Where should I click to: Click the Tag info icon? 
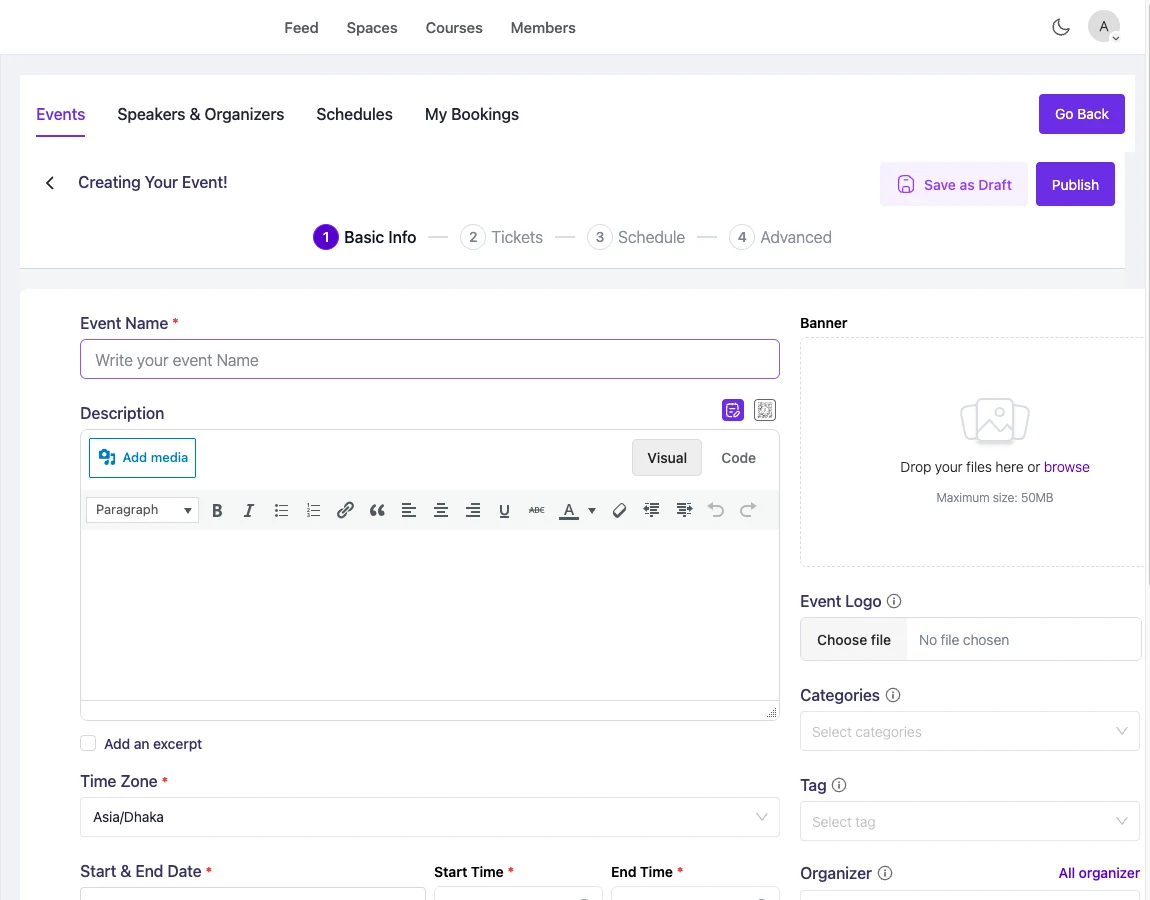coord(839,786)
